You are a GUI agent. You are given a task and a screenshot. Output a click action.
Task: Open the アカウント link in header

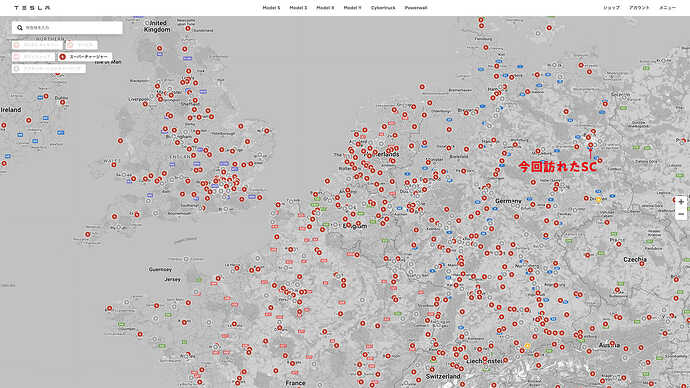pyautogui.click(x=639, y=8)
